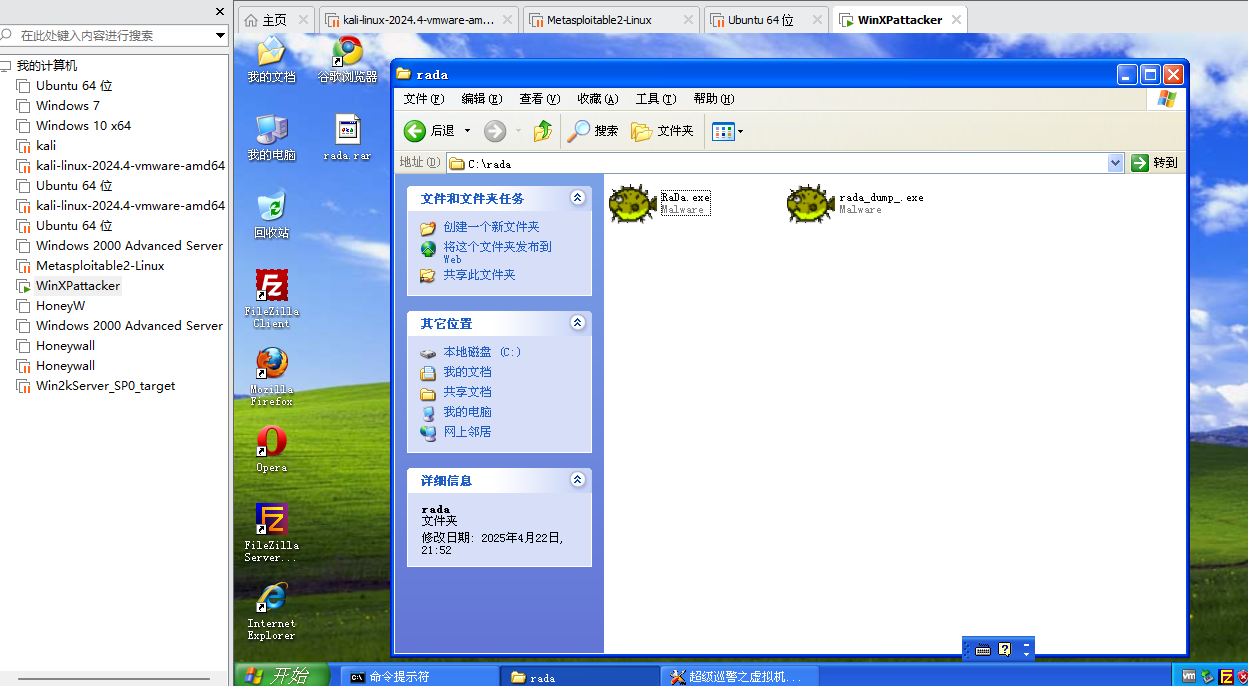Open the address bar dropdown

tap(1116, 163)
